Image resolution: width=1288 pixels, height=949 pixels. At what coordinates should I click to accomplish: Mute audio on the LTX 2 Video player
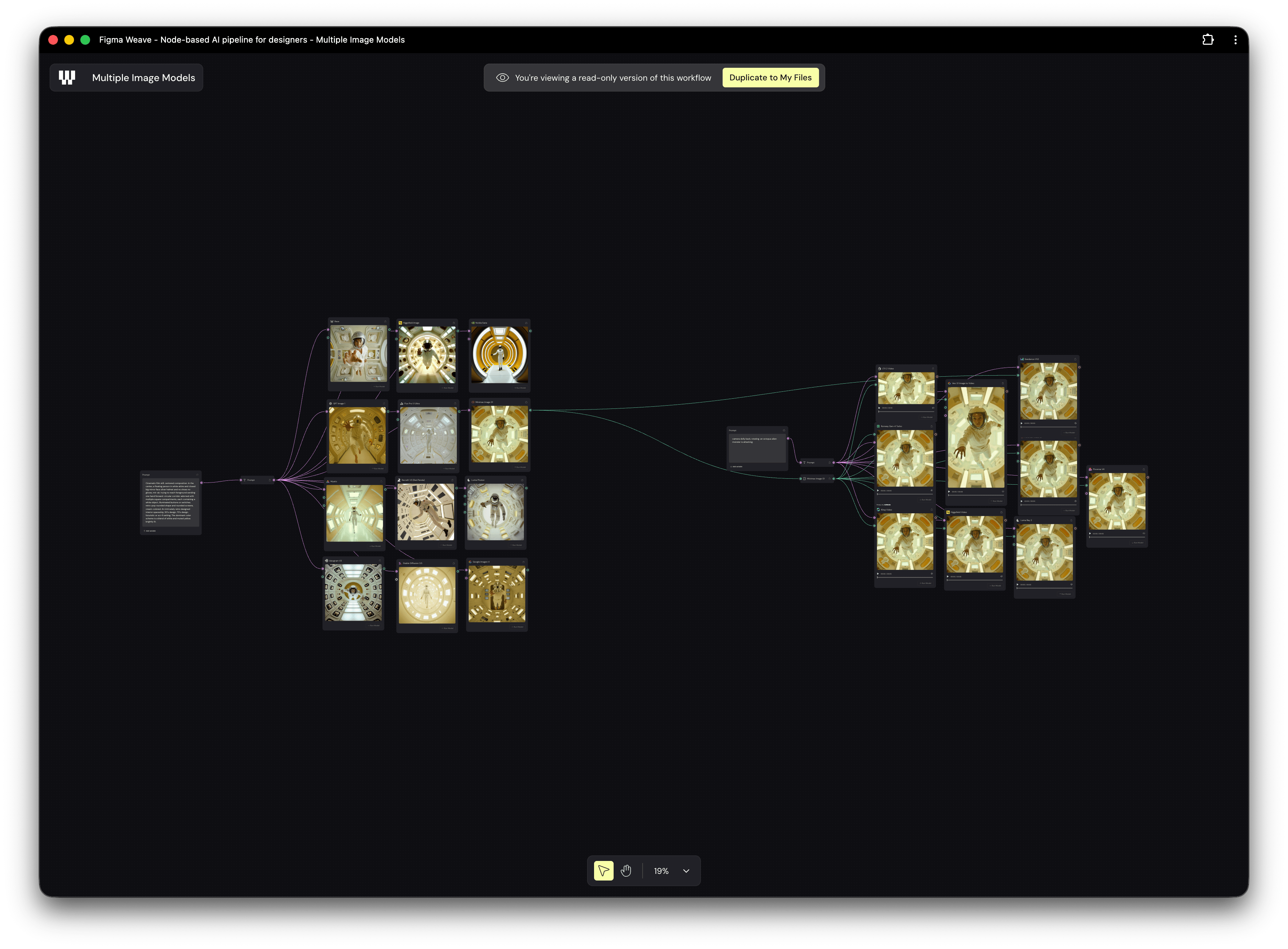[932, 408]
